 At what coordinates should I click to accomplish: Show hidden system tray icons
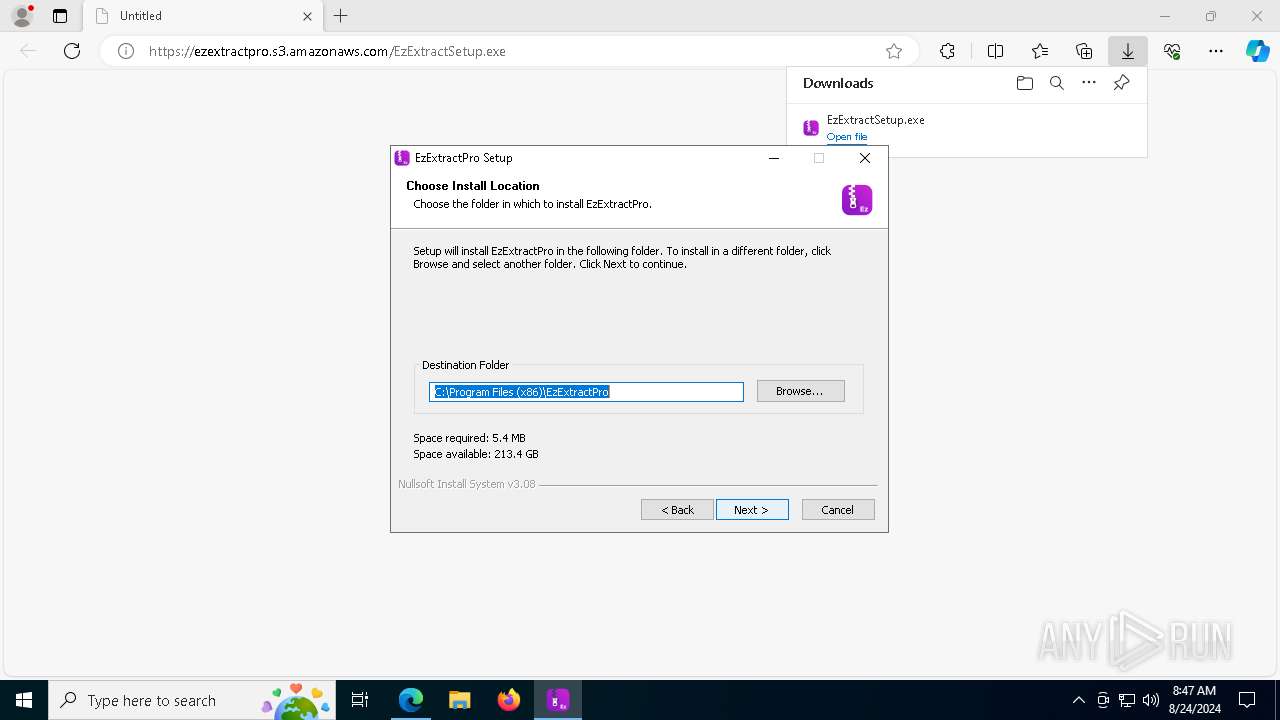coord(1078,701)
